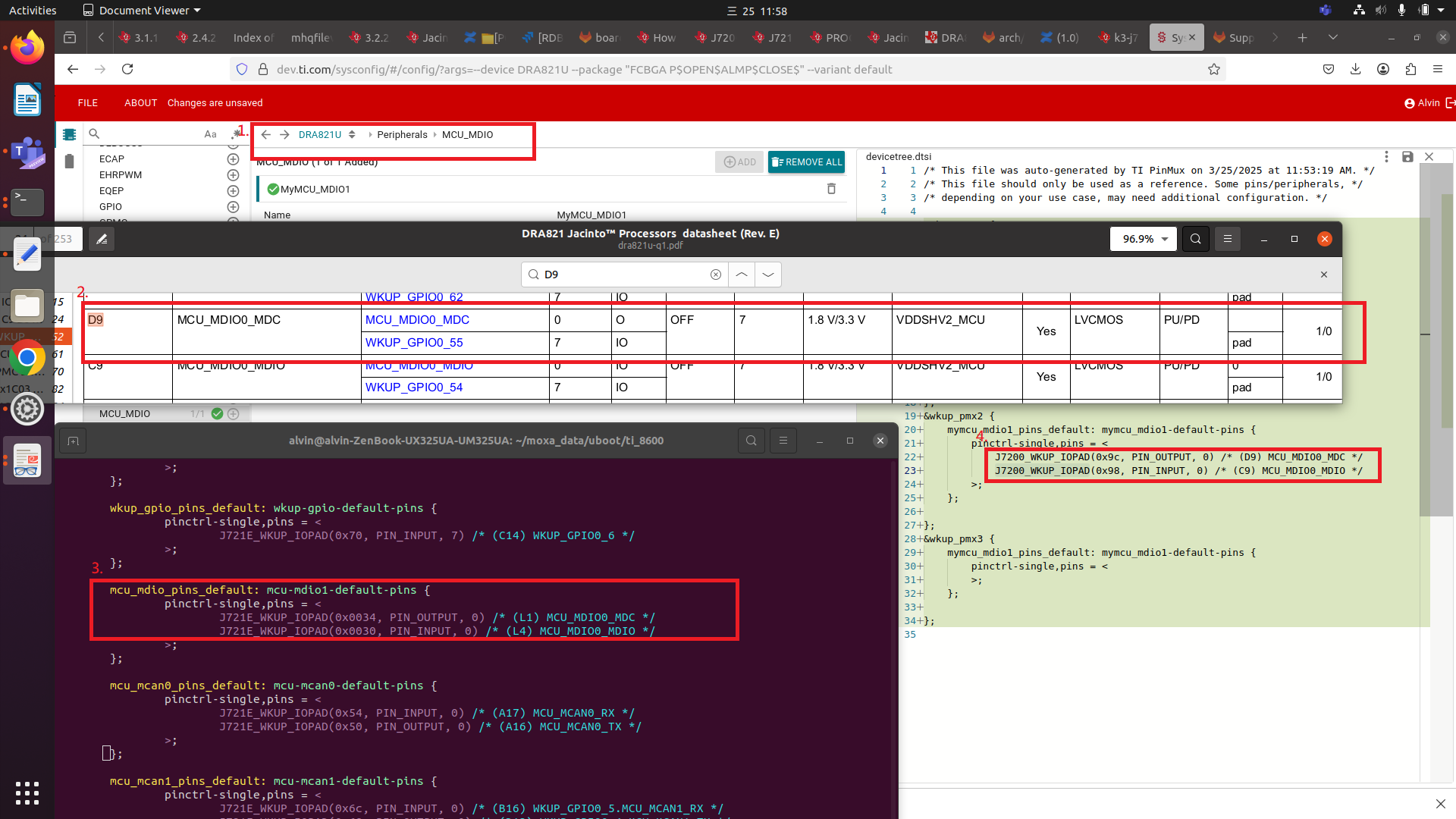Clear the D9 search text
Screen dimensions: 1456x819
pyautogui.click(x=715, y=275)
